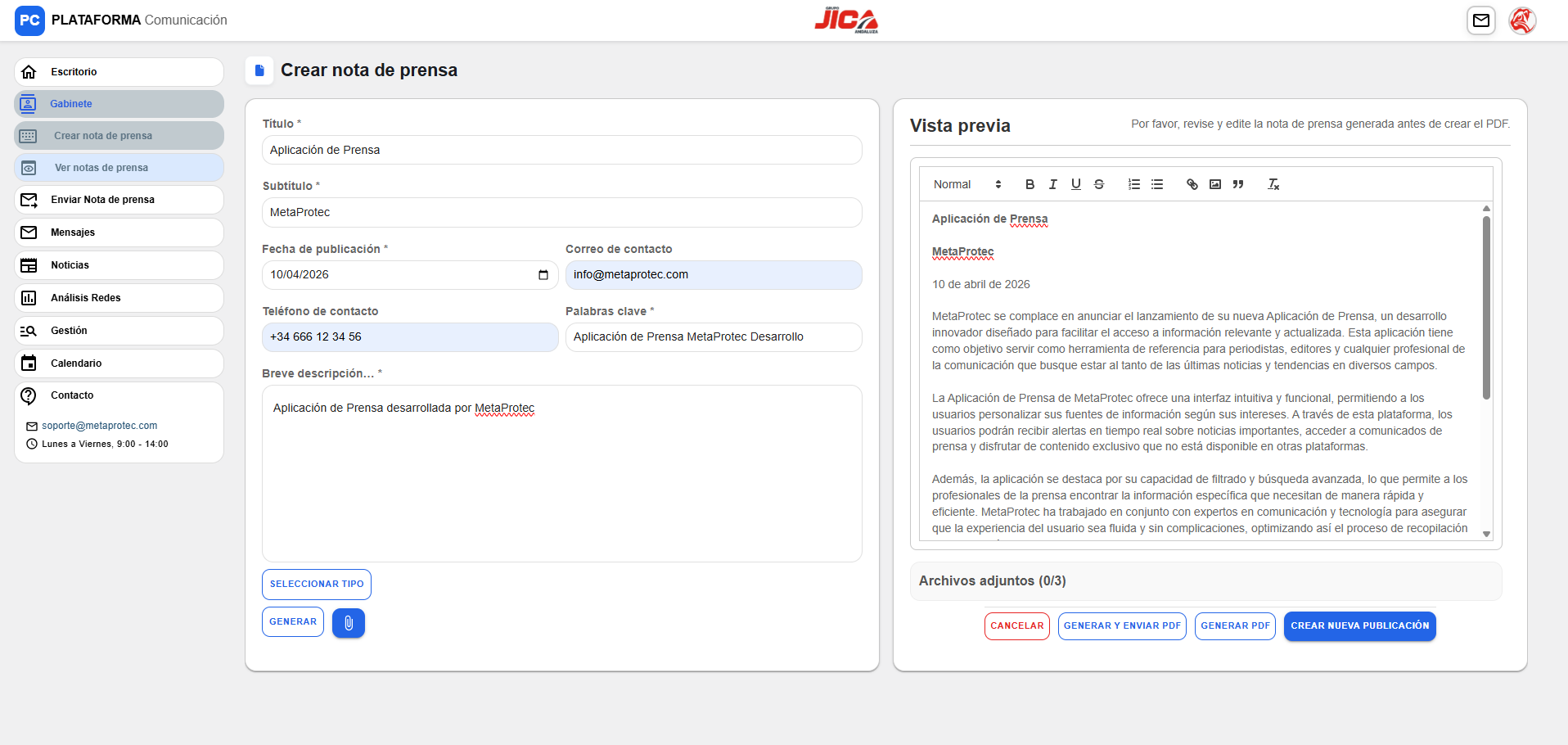Insert an ordered list
This screenshot has width=1568, height=745.
pos(1134,184)
